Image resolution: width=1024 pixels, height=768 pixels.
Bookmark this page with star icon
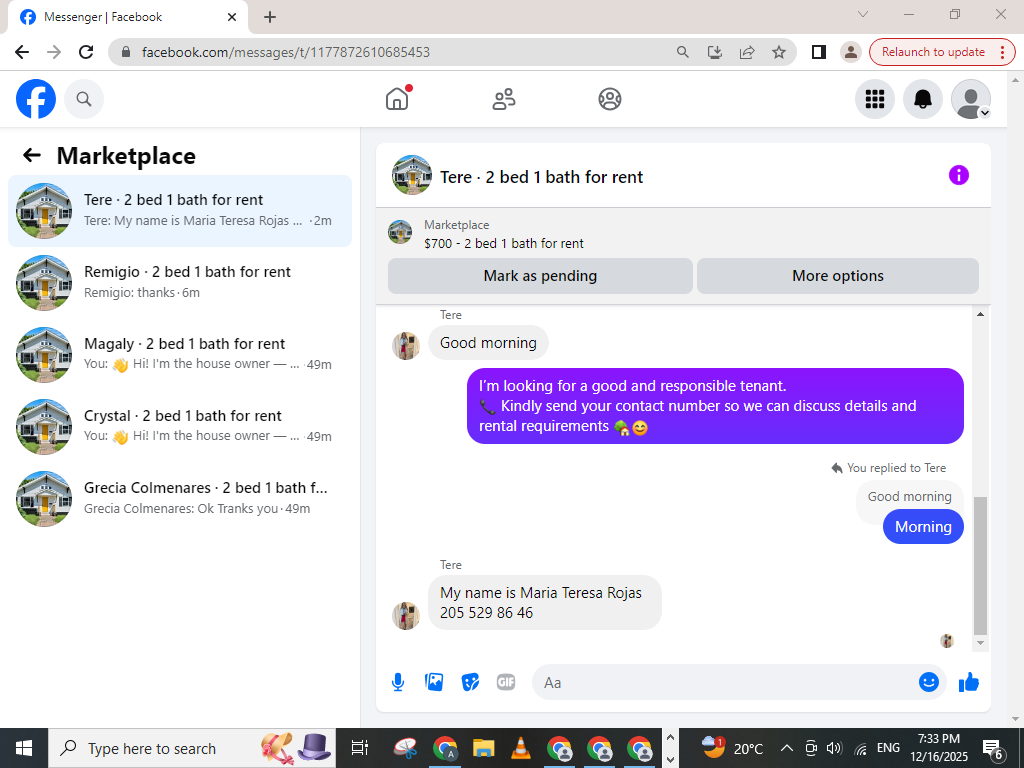click(778, 52)
